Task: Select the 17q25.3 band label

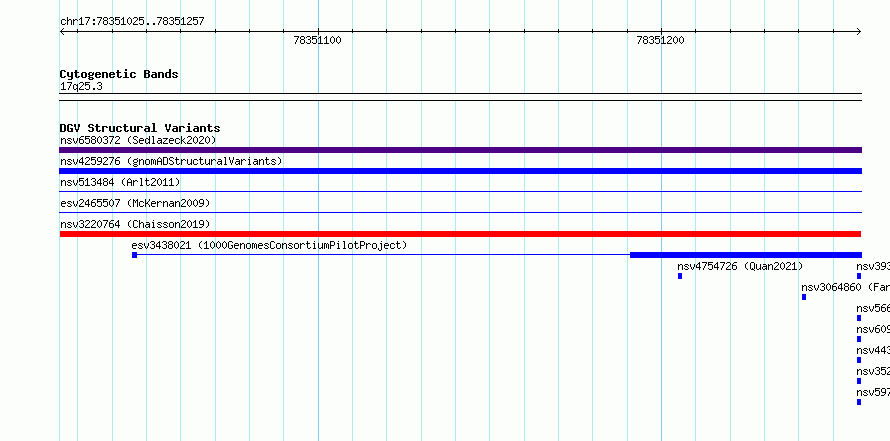Action: [x=81, y=87]
